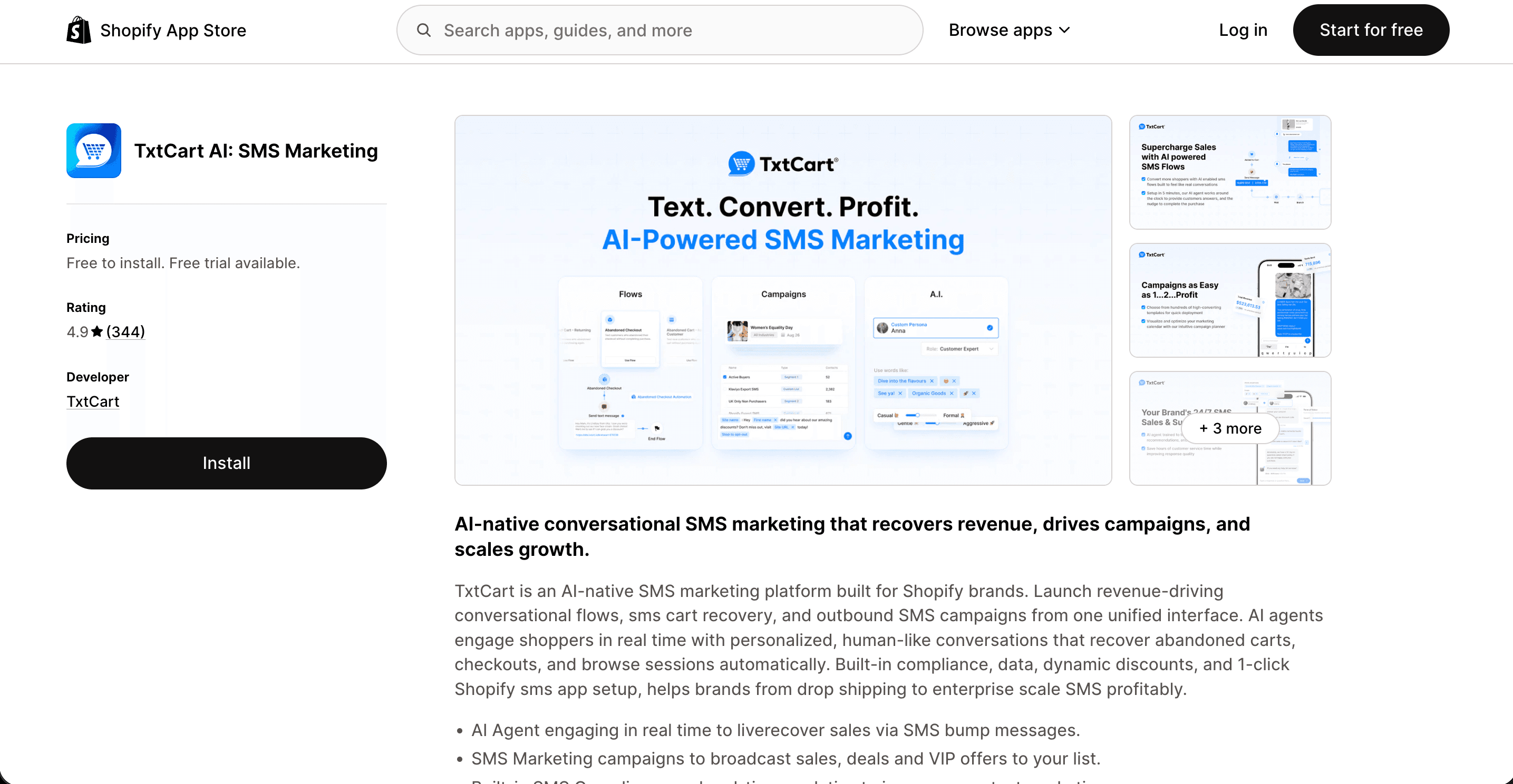Click the send arrow icon in campaign message preview

coord(848,437)
